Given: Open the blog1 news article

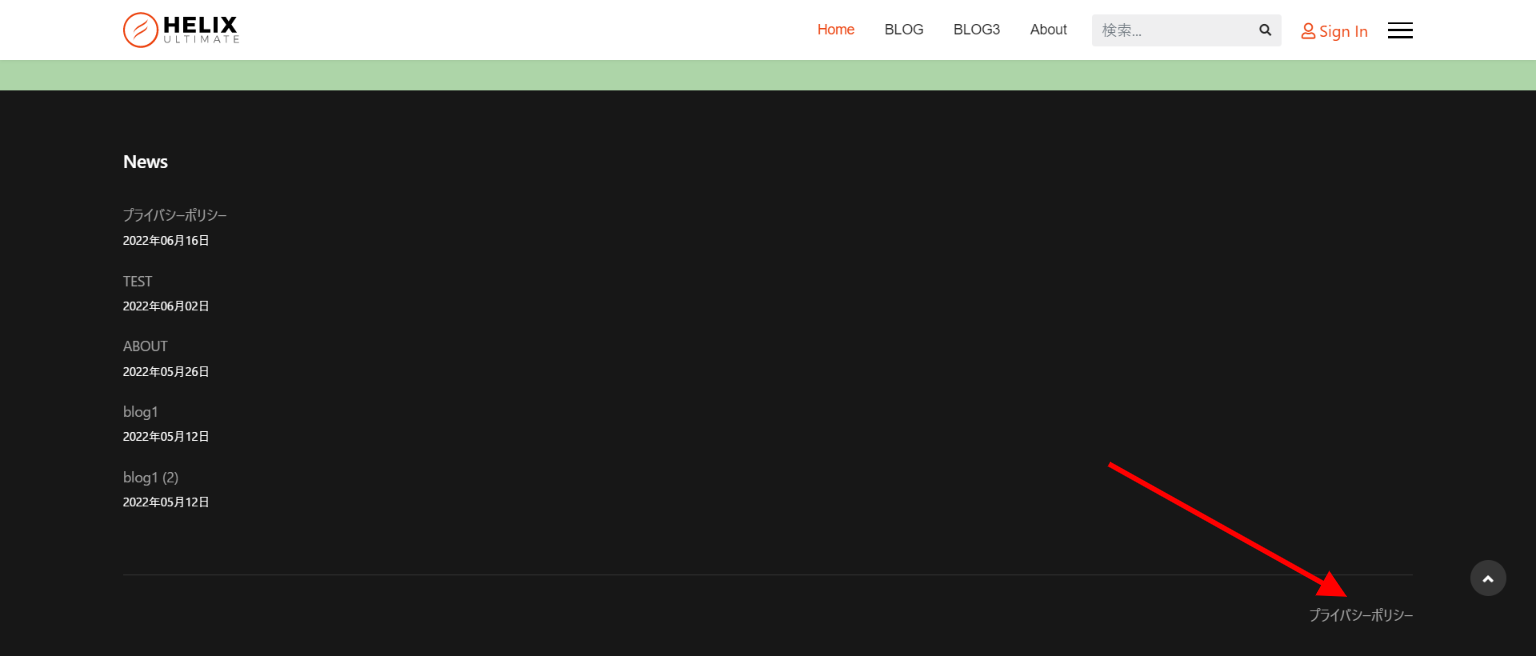Looking at the screenshot, I should (x=140, y=412).
